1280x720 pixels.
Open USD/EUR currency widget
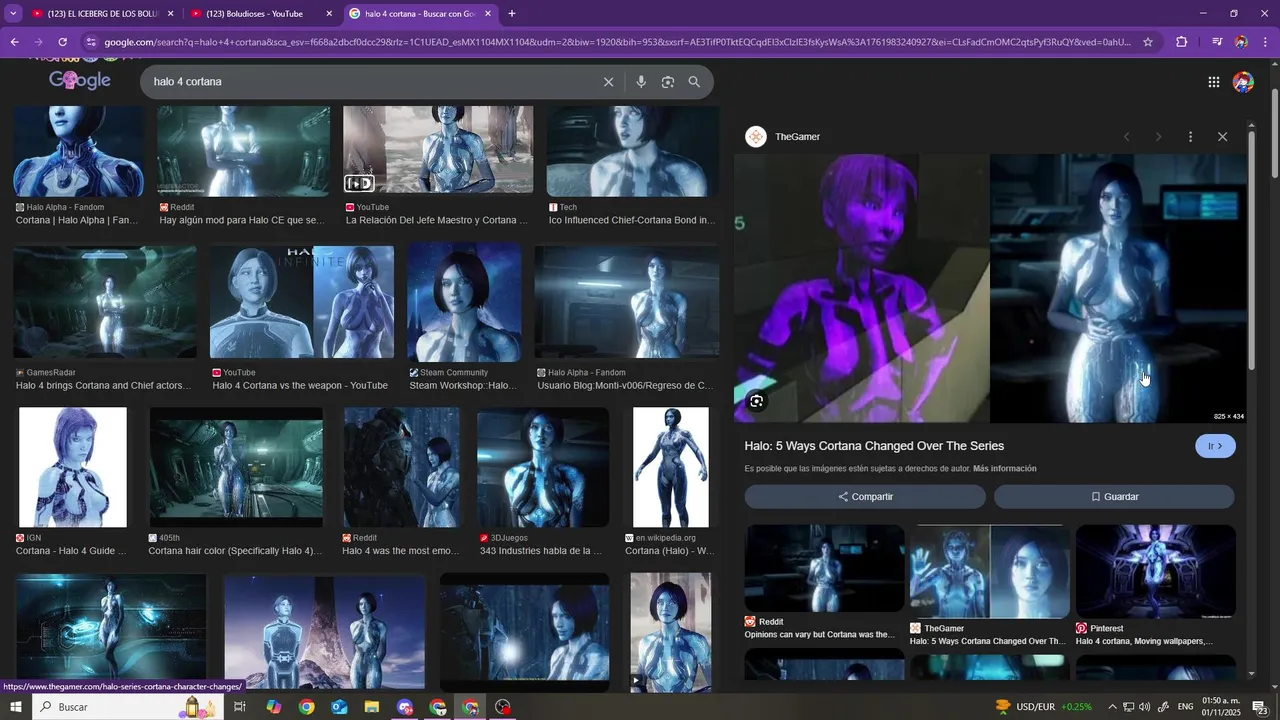1043,707
